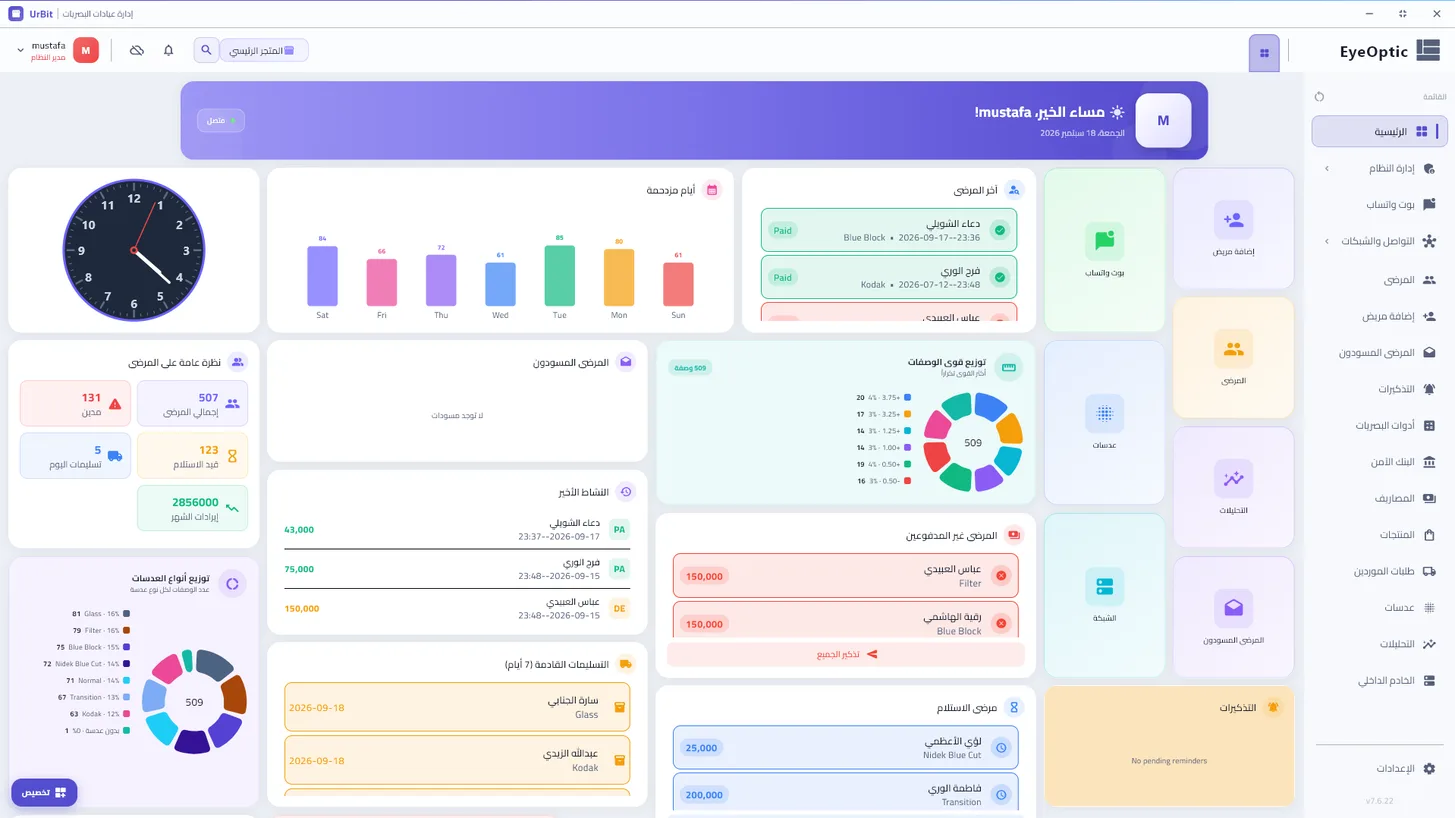This screenshot has width=1455, height=818.
Task: Open the بوت واتساب green tile
Action: (1104, 249)
